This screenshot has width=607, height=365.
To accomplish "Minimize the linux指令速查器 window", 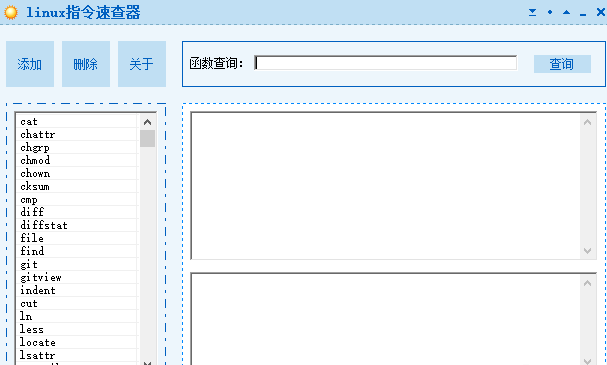I will tap(583, 14).
